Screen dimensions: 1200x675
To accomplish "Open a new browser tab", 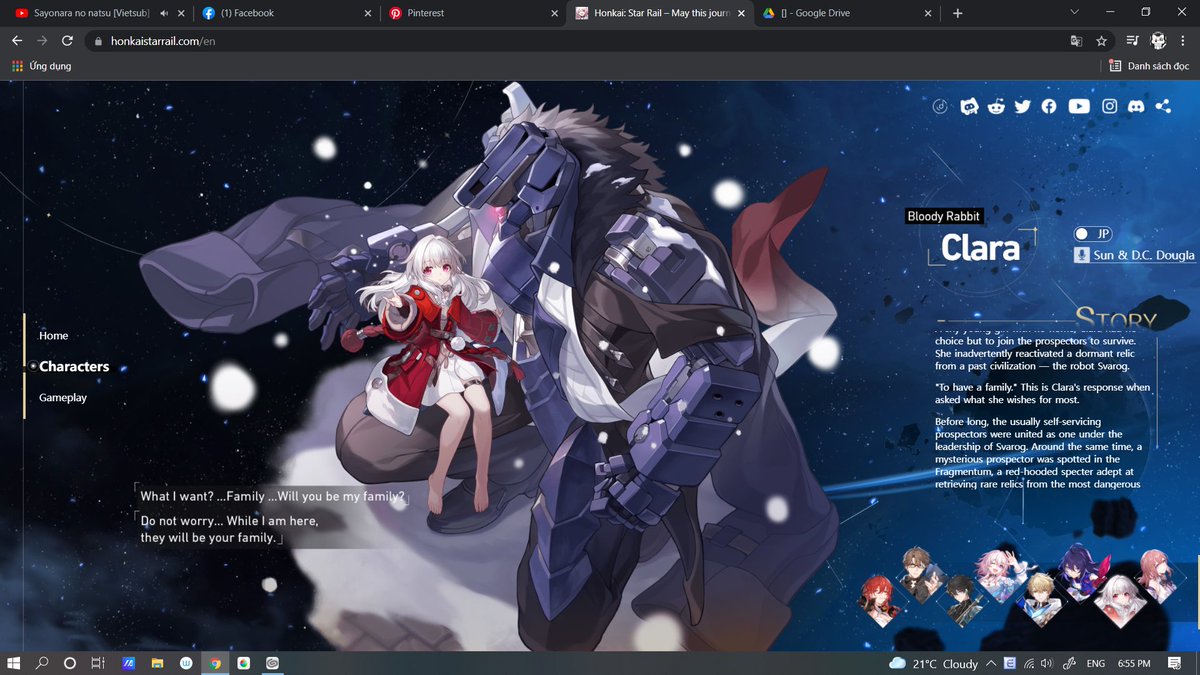I will 957,13.
